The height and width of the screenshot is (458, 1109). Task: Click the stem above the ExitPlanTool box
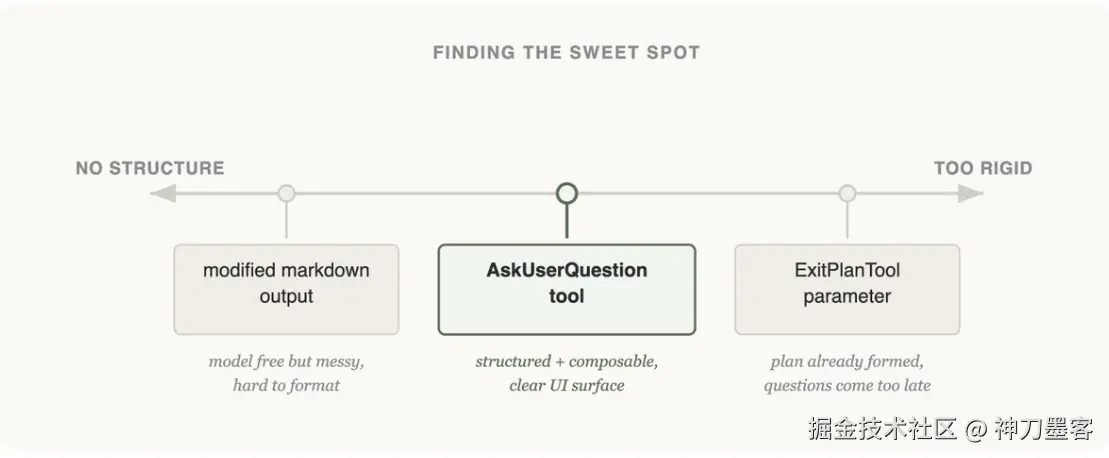847,222
